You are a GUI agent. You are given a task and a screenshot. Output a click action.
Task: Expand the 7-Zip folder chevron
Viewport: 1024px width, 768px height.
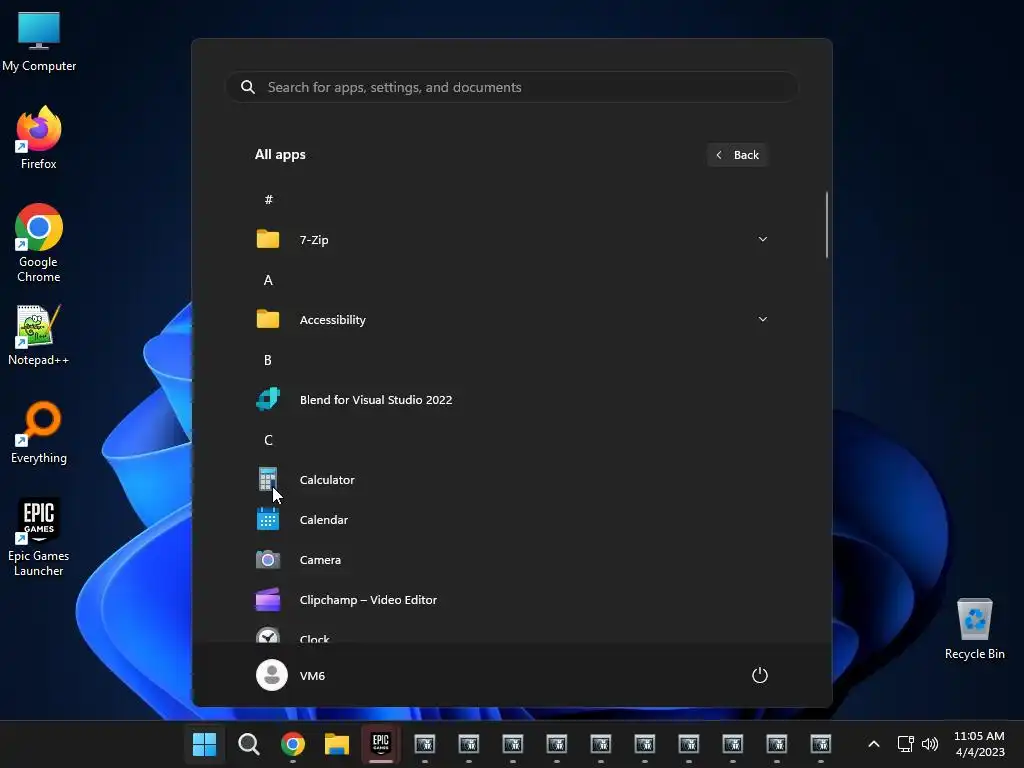762,239
